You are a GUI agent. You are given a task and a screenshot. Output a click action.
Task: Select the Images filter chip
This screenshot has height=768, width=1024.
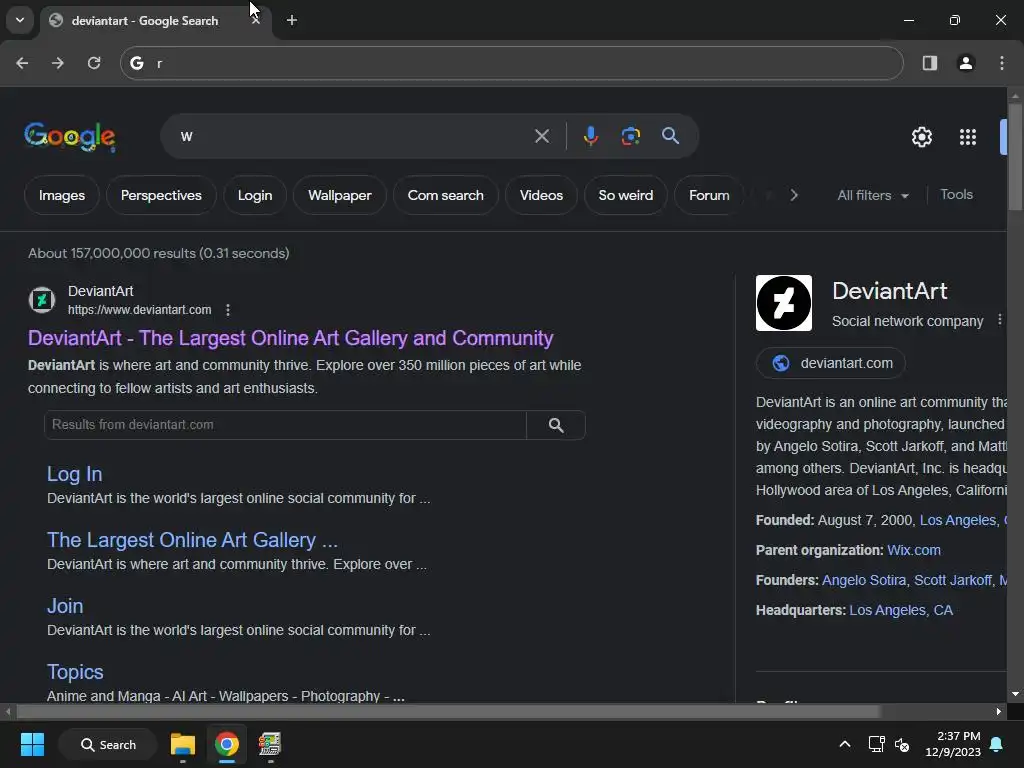62,195
